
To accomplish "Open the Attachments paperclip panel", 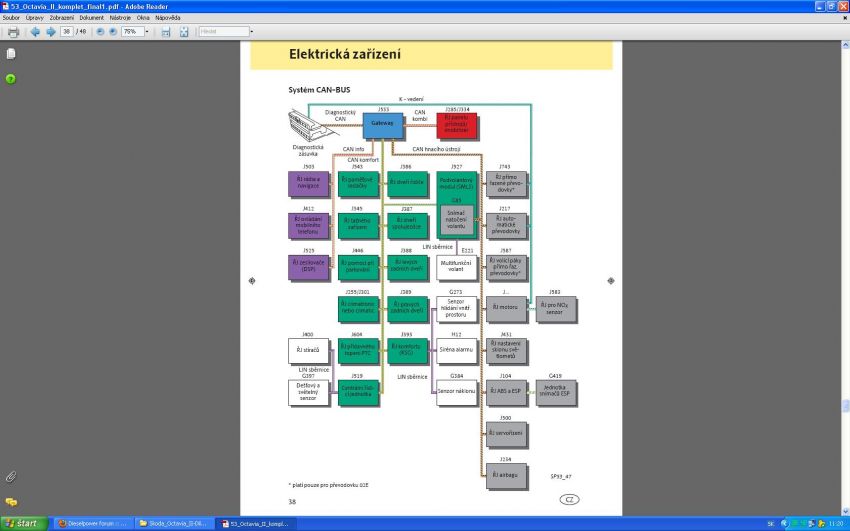I will 11,476.
